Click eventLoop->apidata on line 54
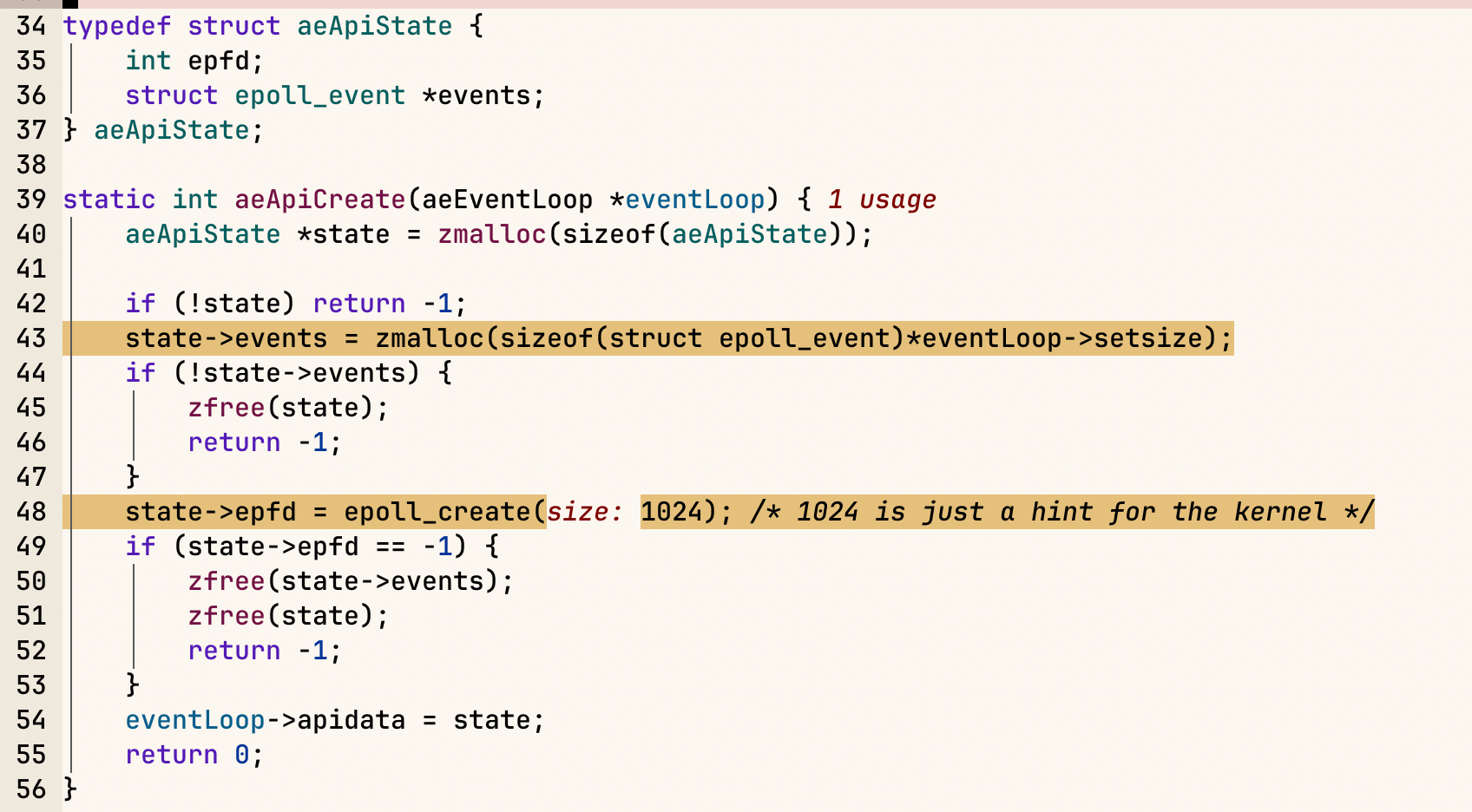 click(265, 720)
